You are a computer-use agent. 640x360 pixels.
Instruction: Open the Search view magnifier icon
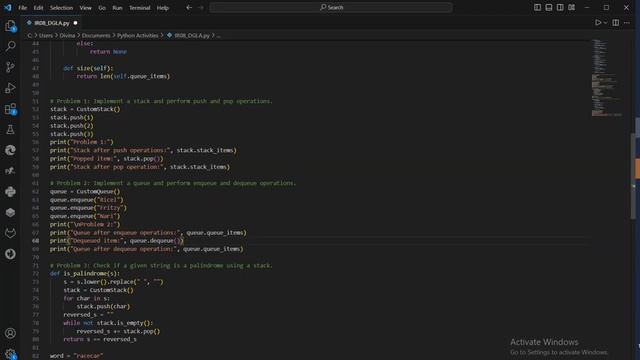[x=10, y=46]
